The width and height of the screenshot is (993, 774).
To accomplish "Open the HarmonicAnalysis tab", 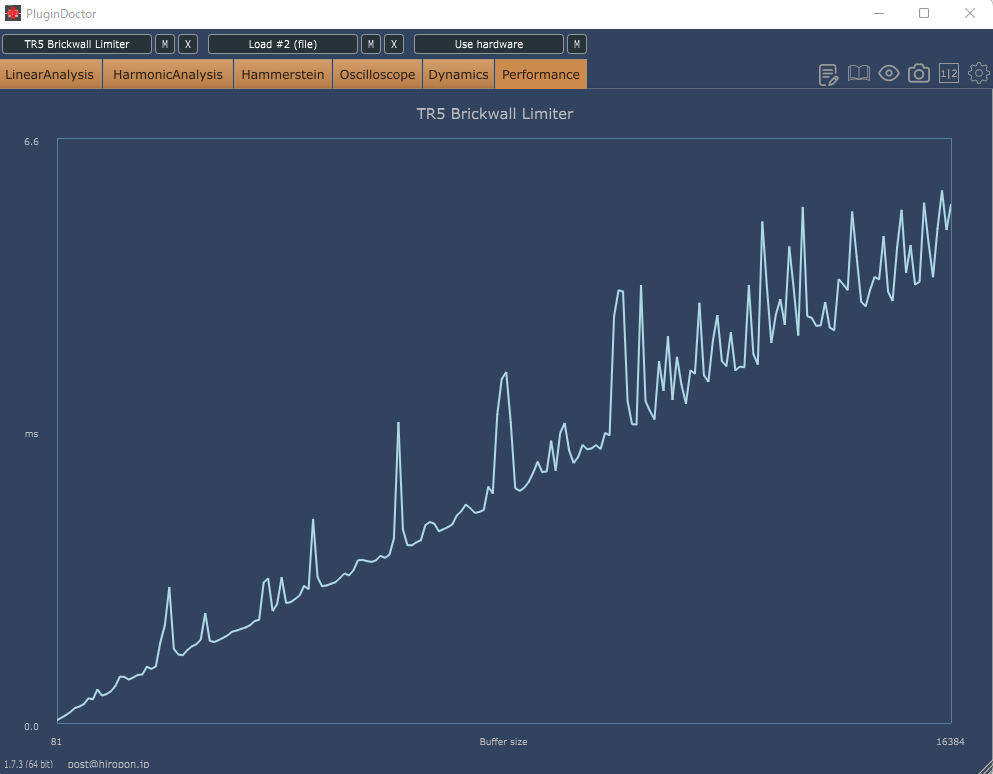I will tap(168, 74).
